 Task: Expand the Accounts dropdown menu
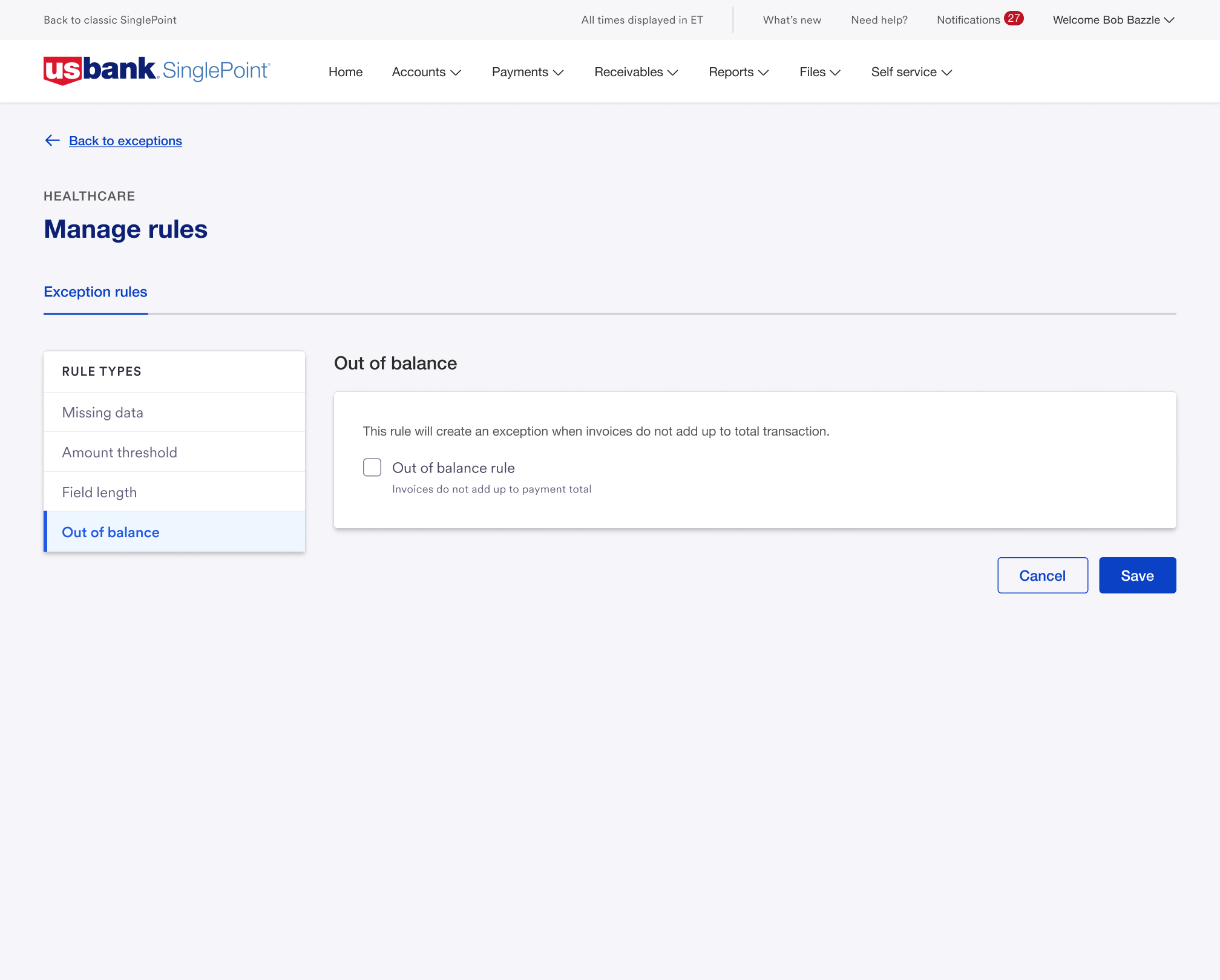click(426, 72)
